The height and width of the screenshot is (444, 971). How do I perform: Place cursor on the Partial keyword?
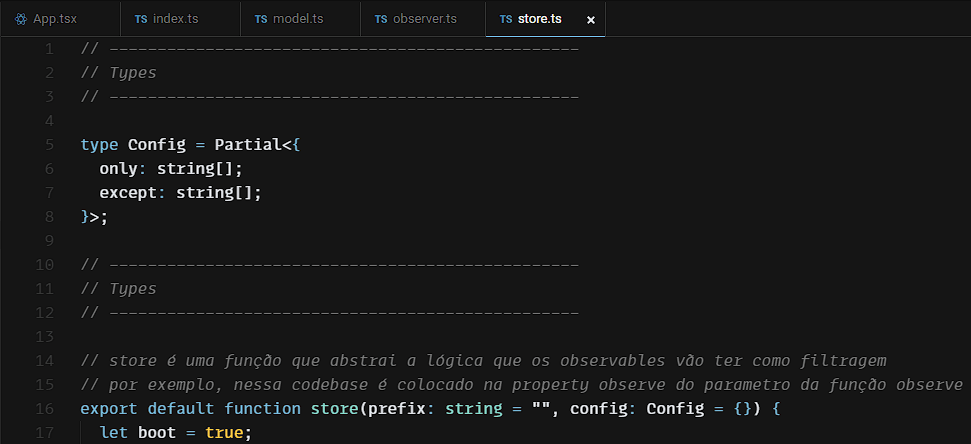[x=247, y=145]
